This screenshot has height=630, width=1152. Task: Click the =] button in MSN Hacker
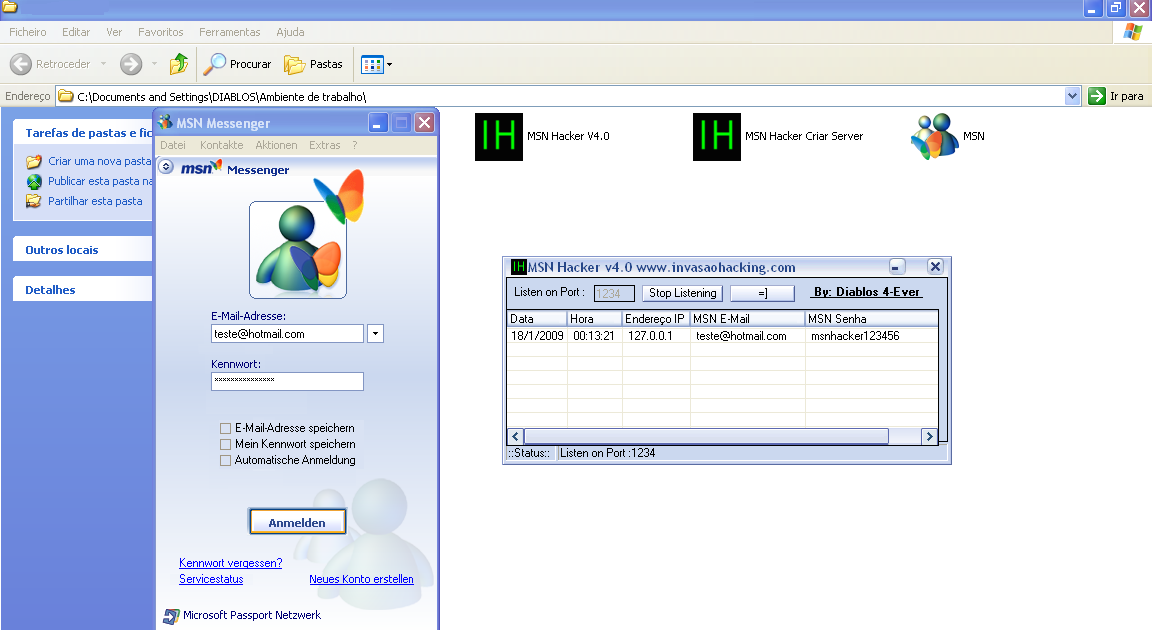763,294
